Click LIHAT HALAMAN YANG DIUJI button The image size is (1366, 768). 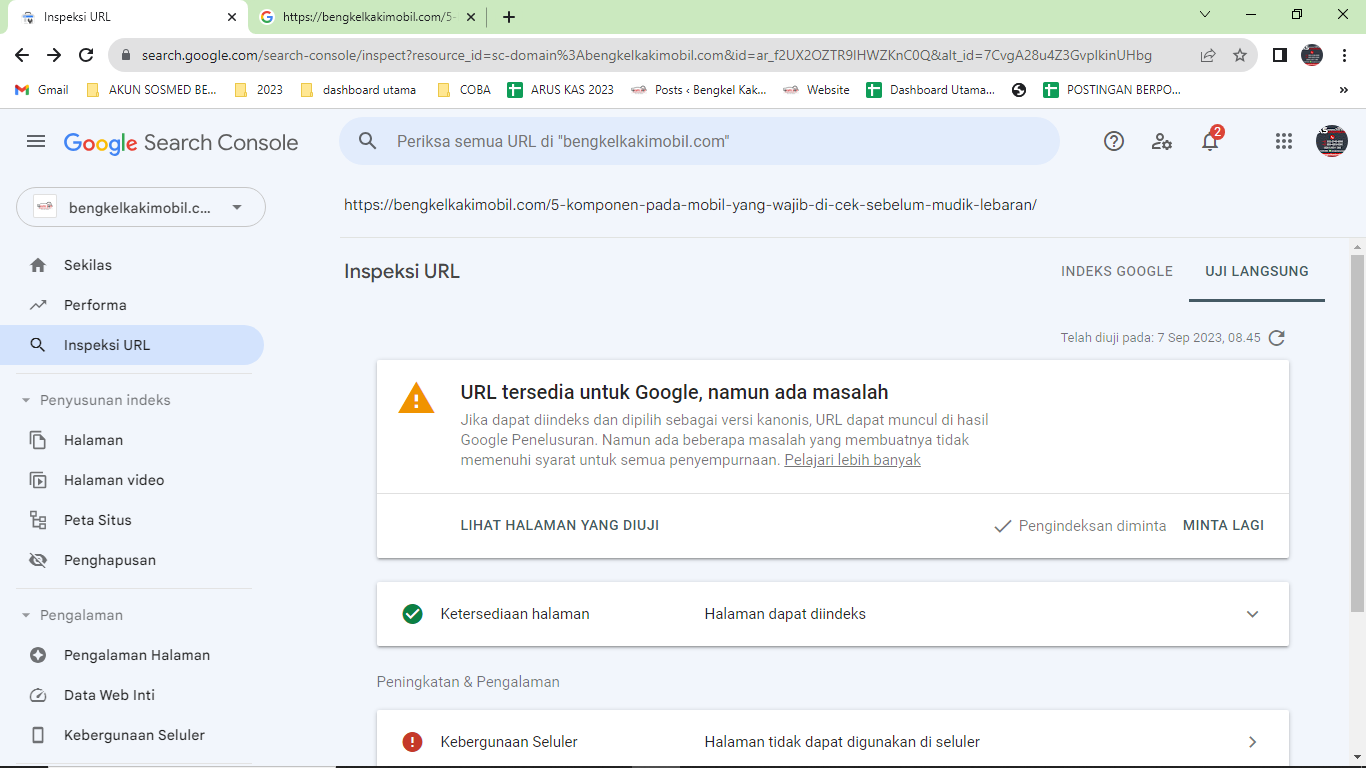(x=560, y=525)
